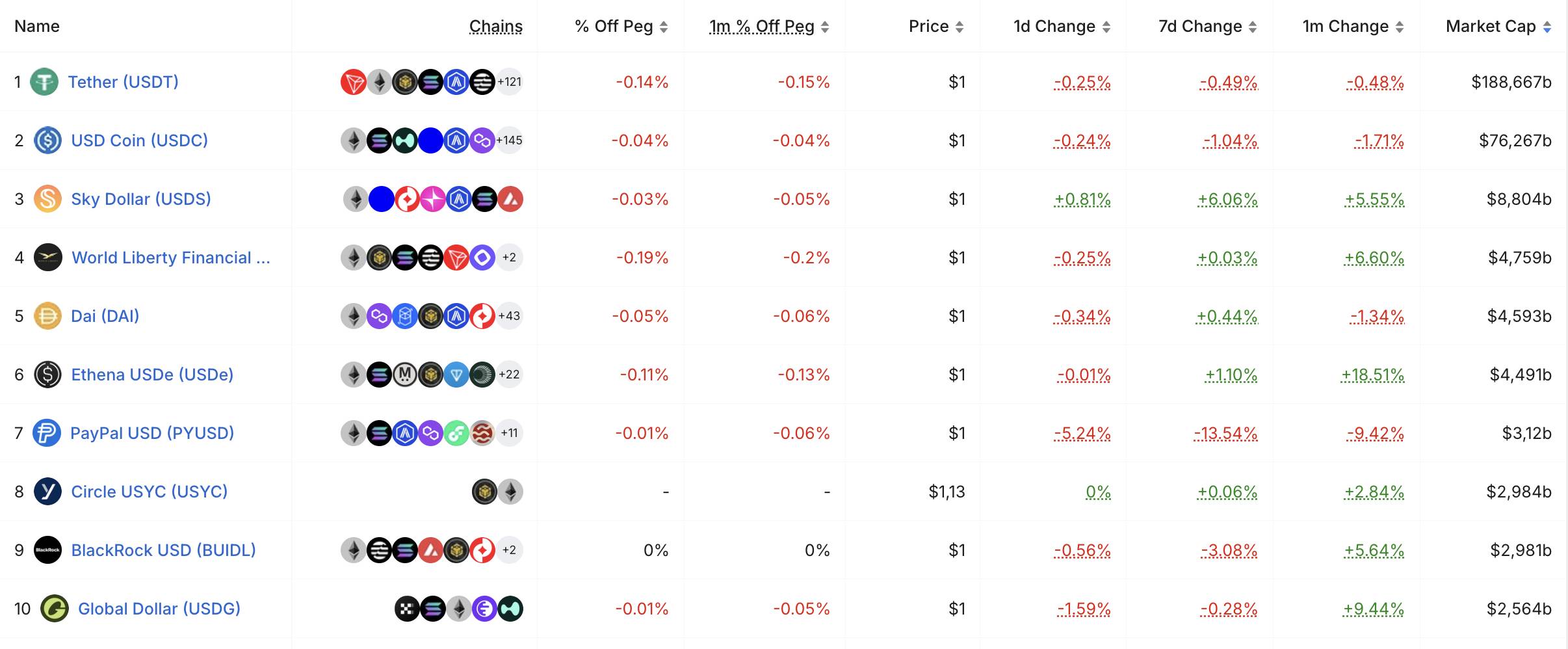The image size is (1568, 649).
Task: Click the Dai (DAI) coin logo
Action: [x=47, y=316]
